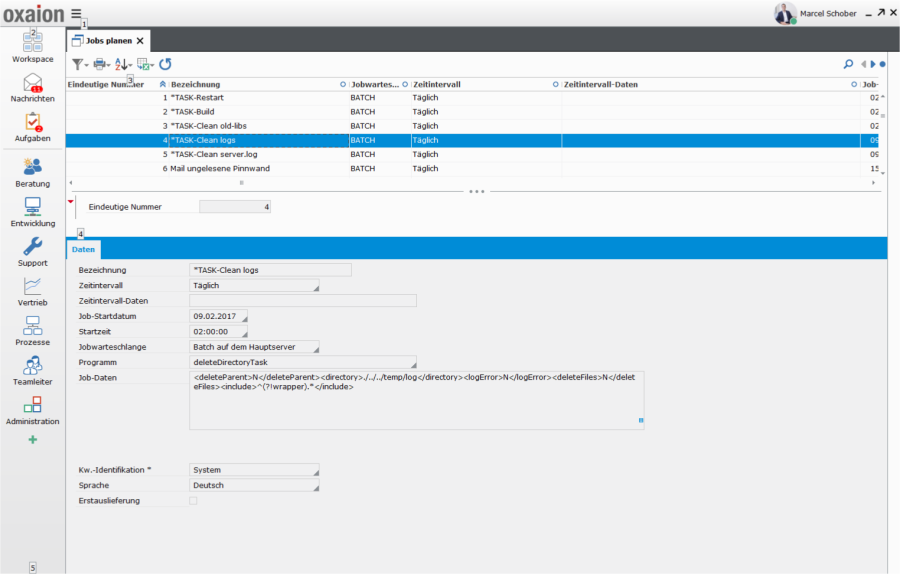Open the Aufgaben tasks icon
Image resolution: width=900 pixels, height=574 pixels.
pos(33,123)
